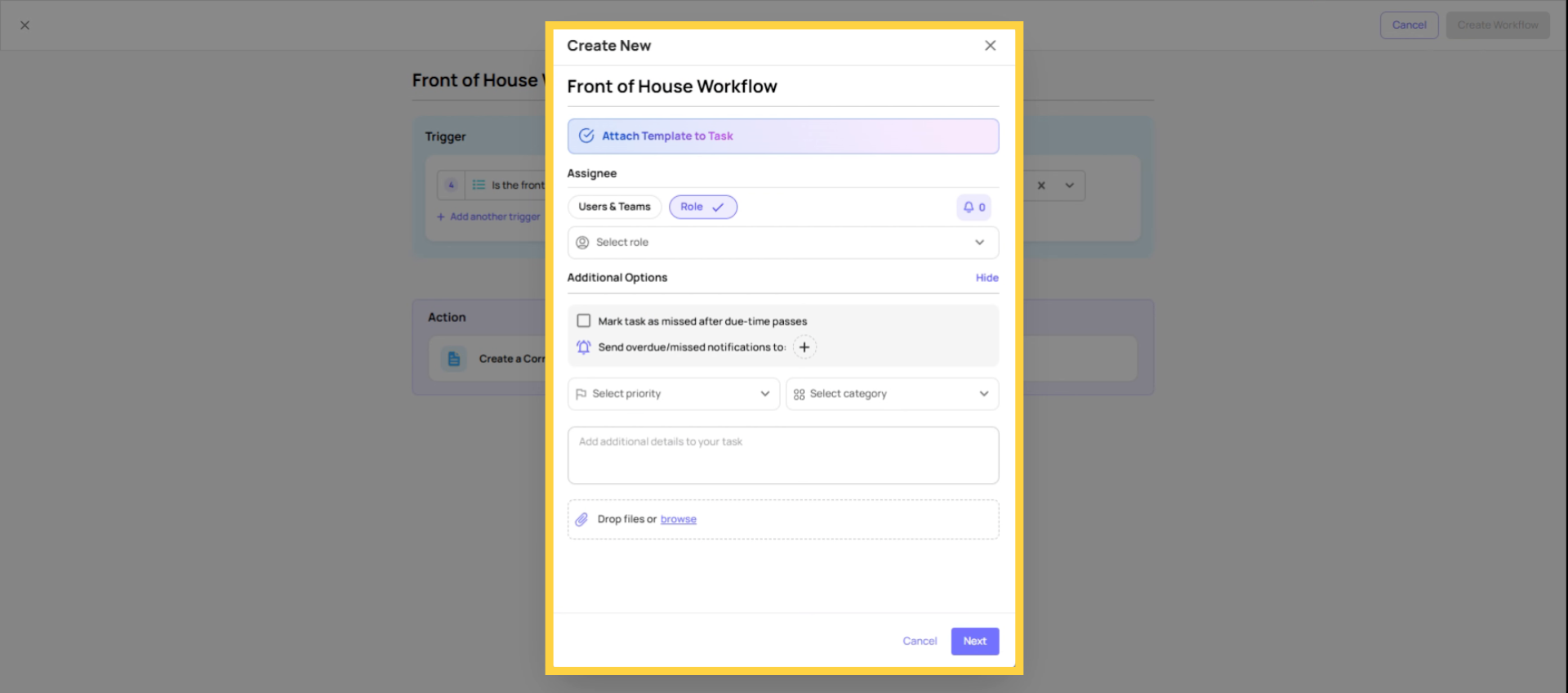The width and height of the screenshot is (1568, 693).
Task: Click the list icon in trigger row
Action: pyautogui.click(x=479, y=185)
